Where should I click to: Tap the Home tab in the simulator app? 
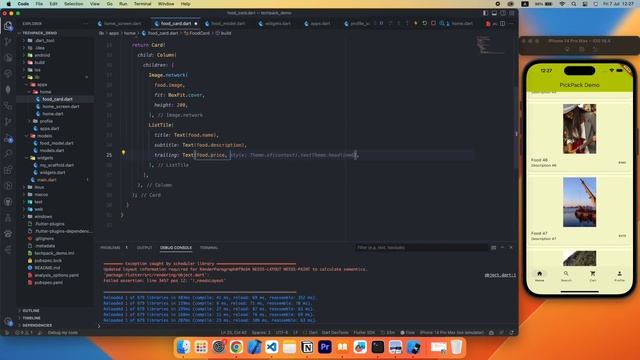tap(540, 276)
